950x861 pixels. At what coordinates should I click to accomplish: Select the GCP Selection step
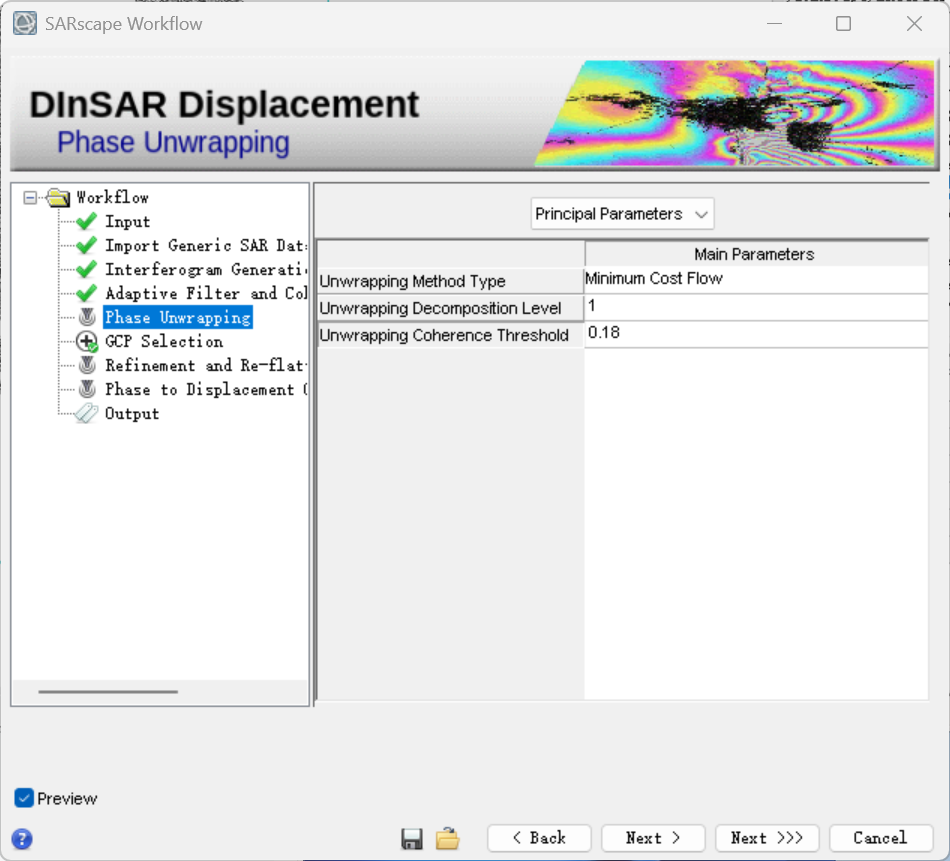(164, 342)
